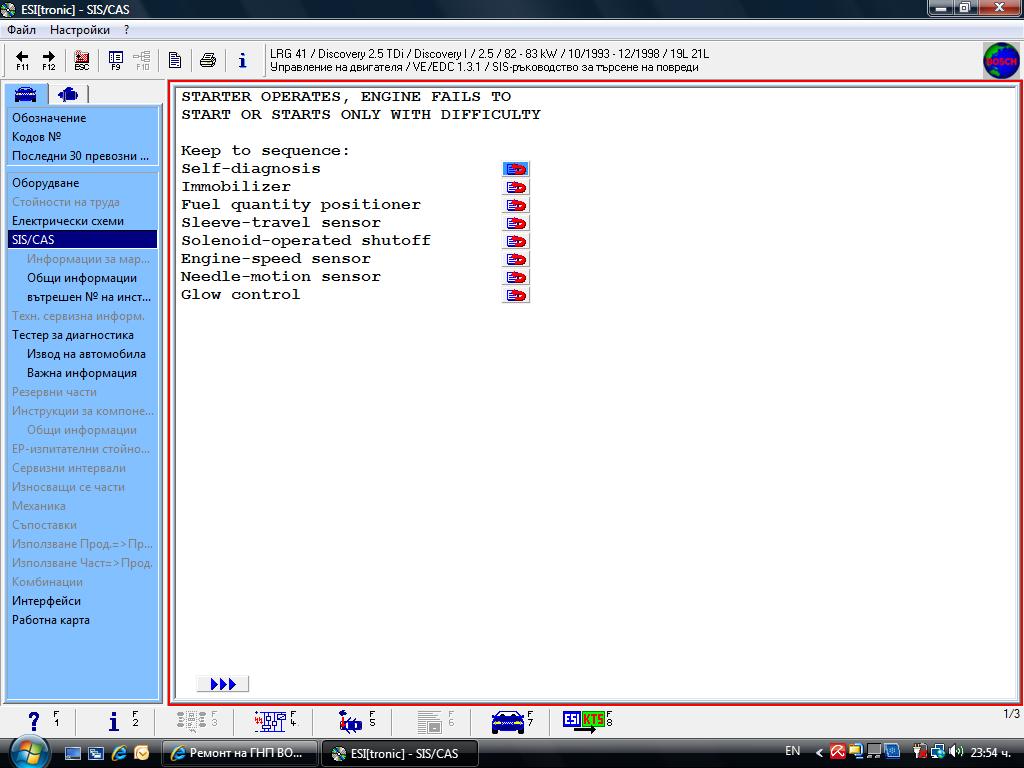Click the volume speaker tray icon

tap(955, 752)
